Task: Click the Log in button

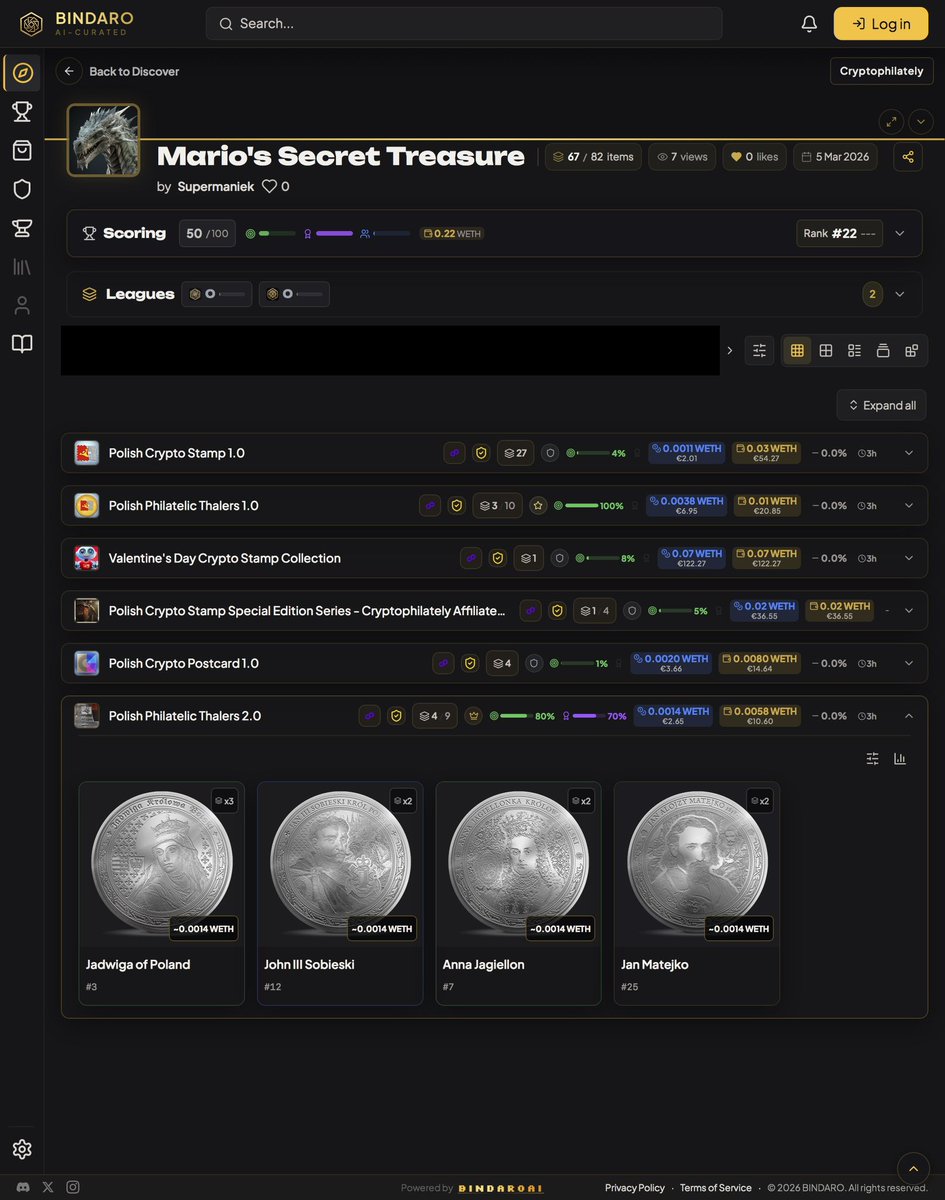Action: [881, 23]
